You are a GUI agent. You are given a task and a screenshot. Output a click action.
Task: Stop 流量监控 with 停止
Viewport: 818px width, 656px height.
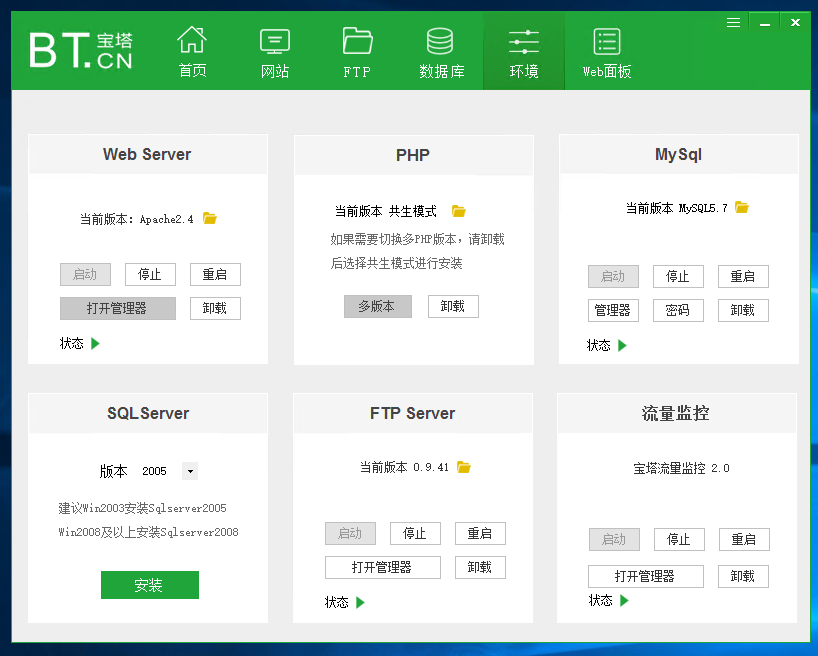679,540
